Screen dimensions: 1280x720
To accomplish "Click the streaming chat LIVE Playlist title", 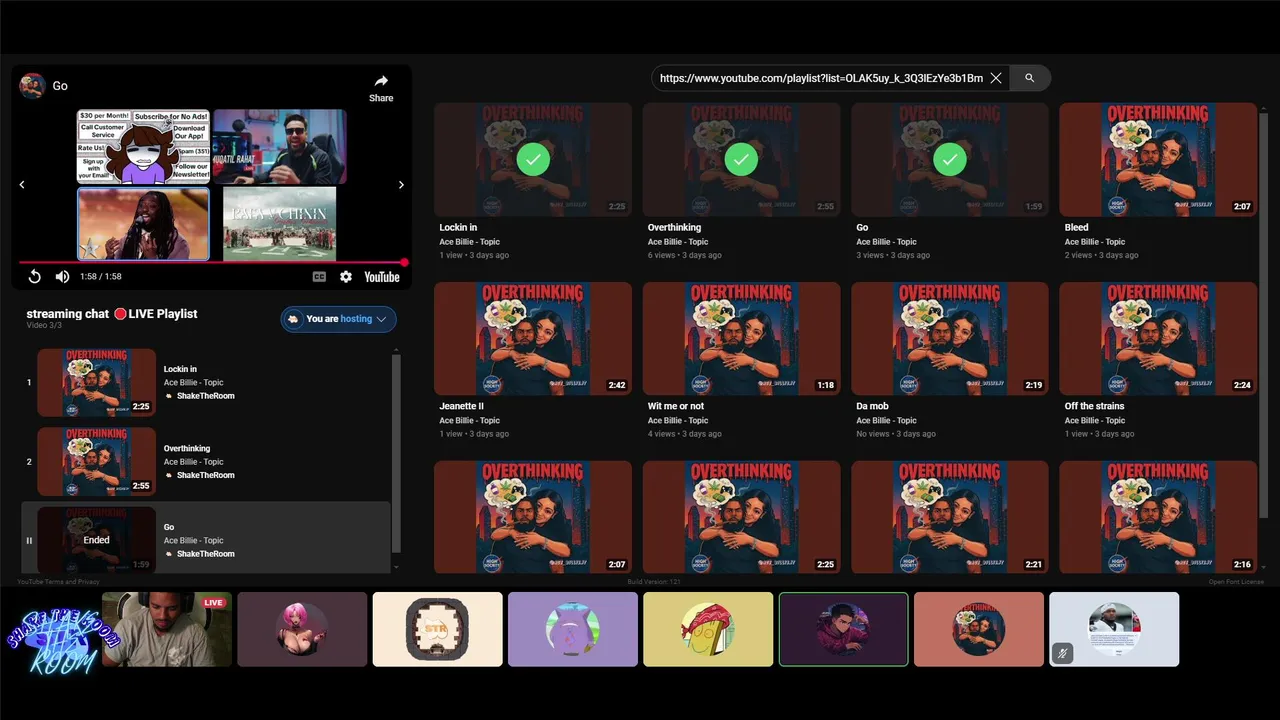I will (112, 314).
